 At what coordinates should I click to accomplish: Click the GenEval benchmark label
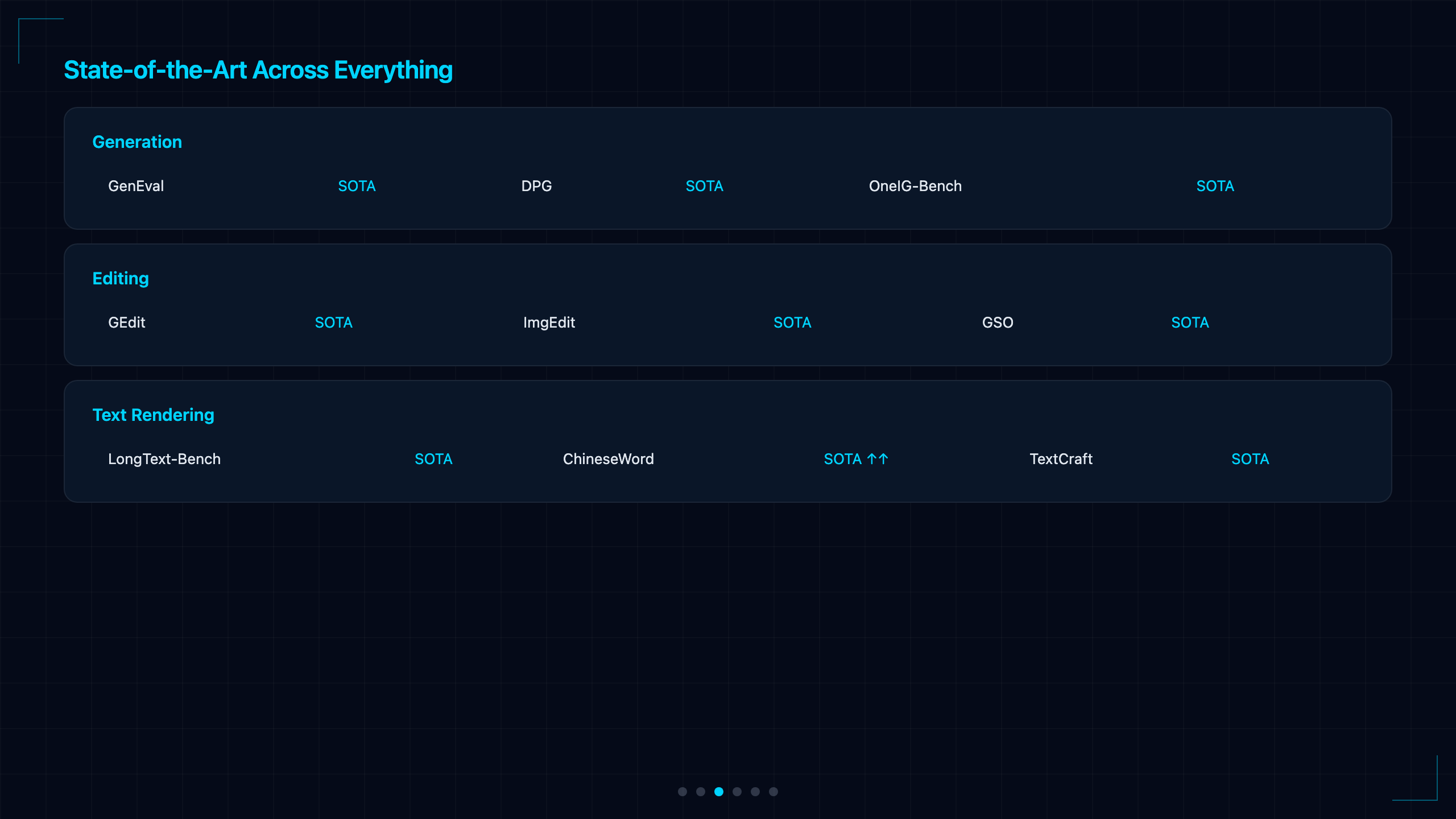click(136, 186)
